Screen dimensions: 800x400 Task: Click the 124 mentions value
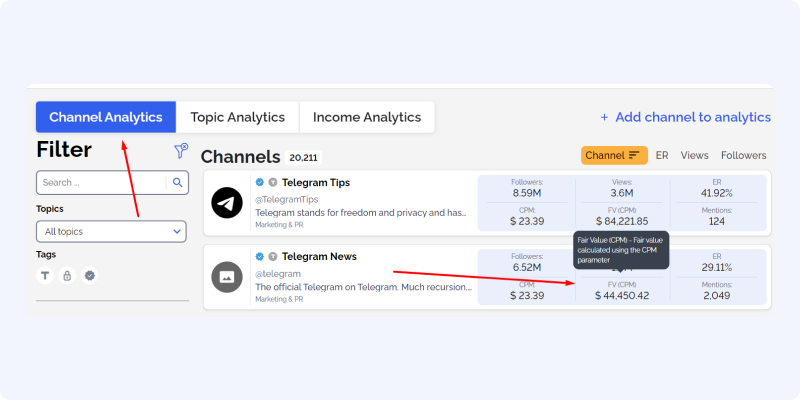coord(717,221)
